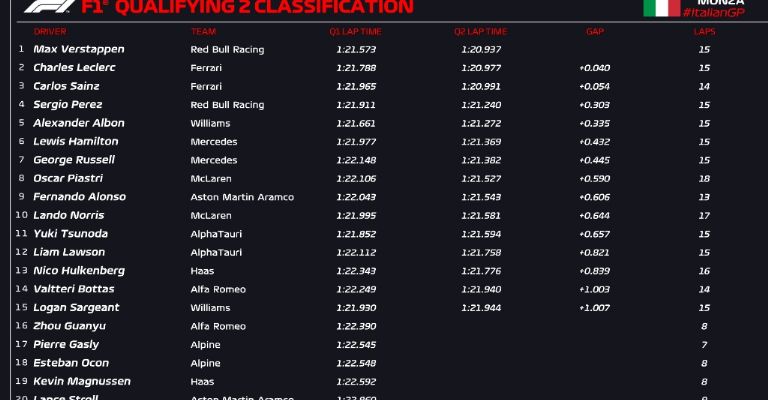768x400 pixels.
Task: Click the GAP column header
Action: point(595,31)
